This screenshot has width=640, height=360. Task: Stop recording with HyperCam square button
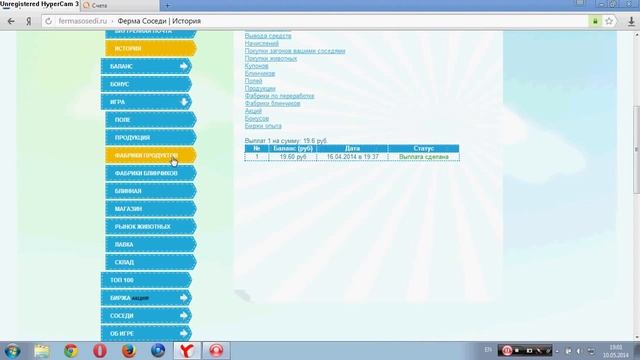click(x=517, y=351)
